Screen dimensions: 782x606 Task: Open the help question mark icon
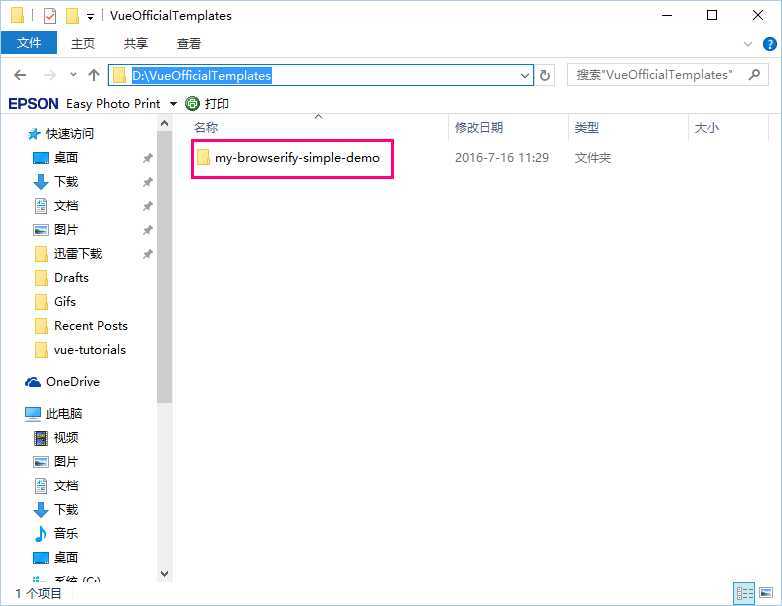click(x=770, y=44)
